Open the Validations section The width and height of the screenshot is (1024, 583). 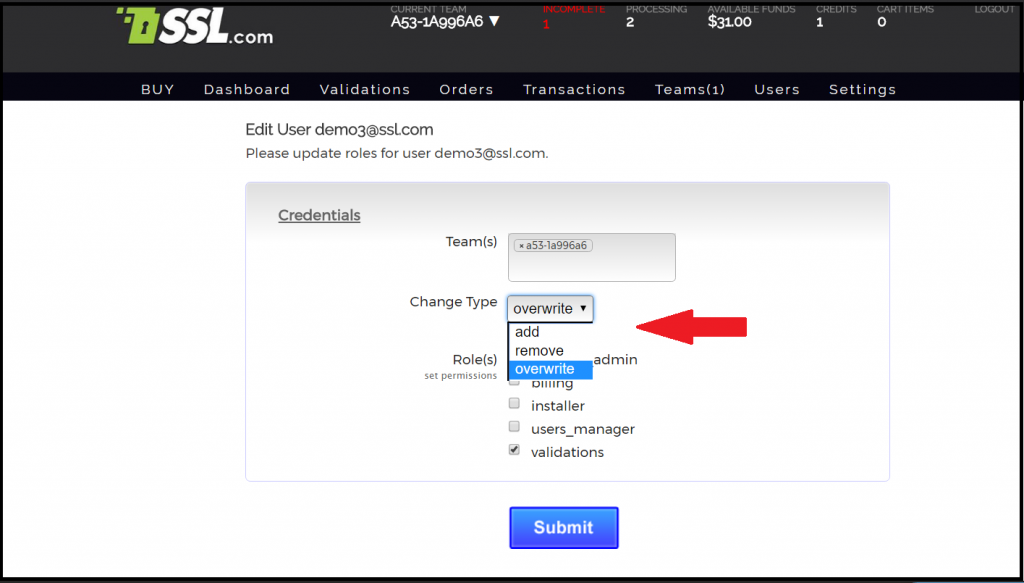tap(365, 89)
